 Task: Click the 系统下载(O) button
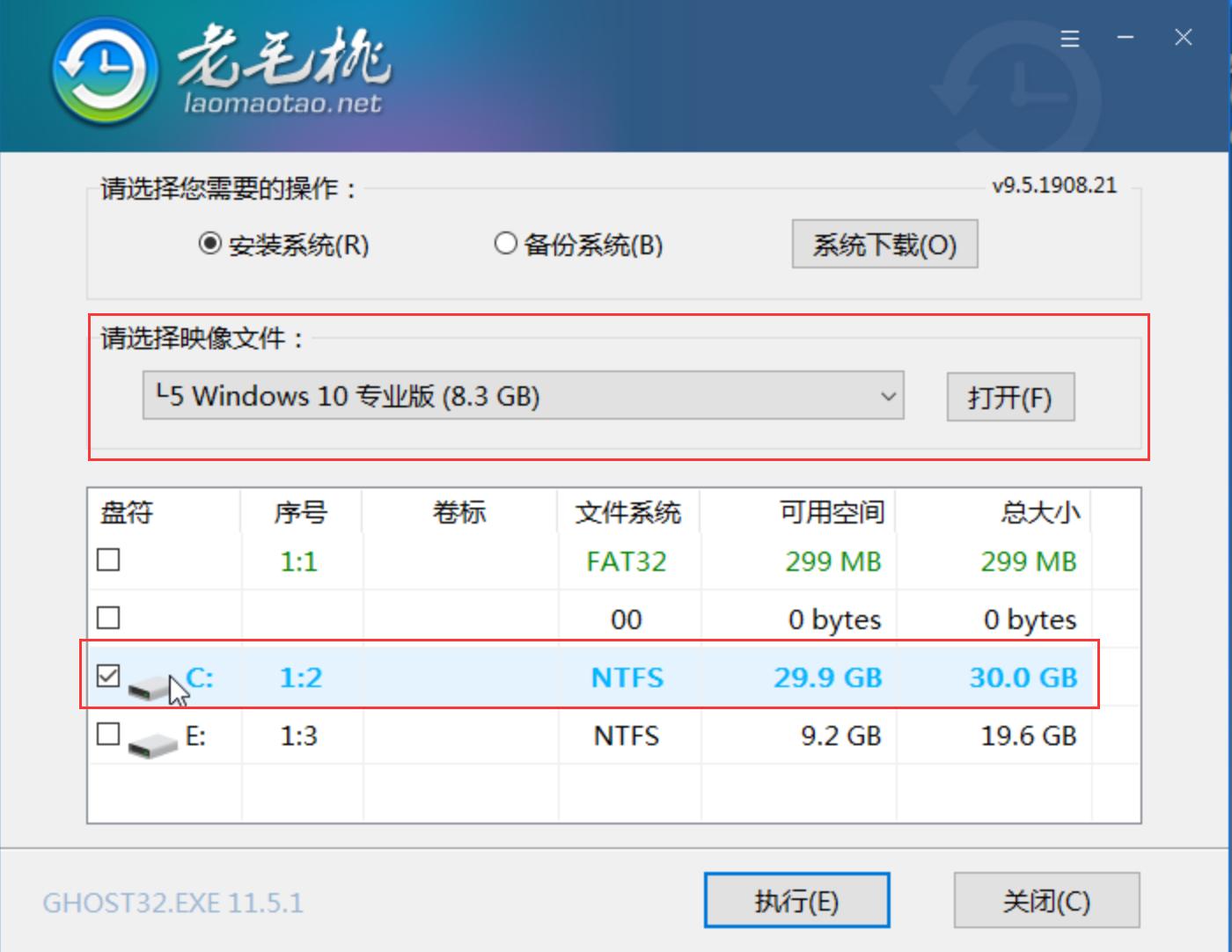pos(884,244)
